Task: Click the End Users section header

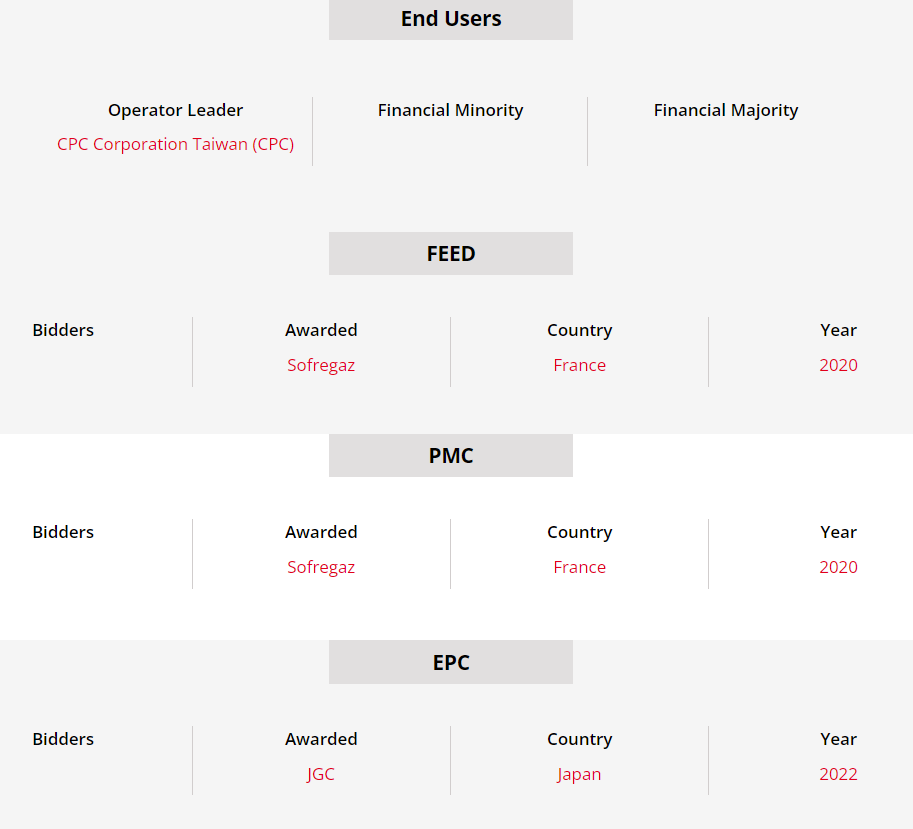Action: click(451, 19)
